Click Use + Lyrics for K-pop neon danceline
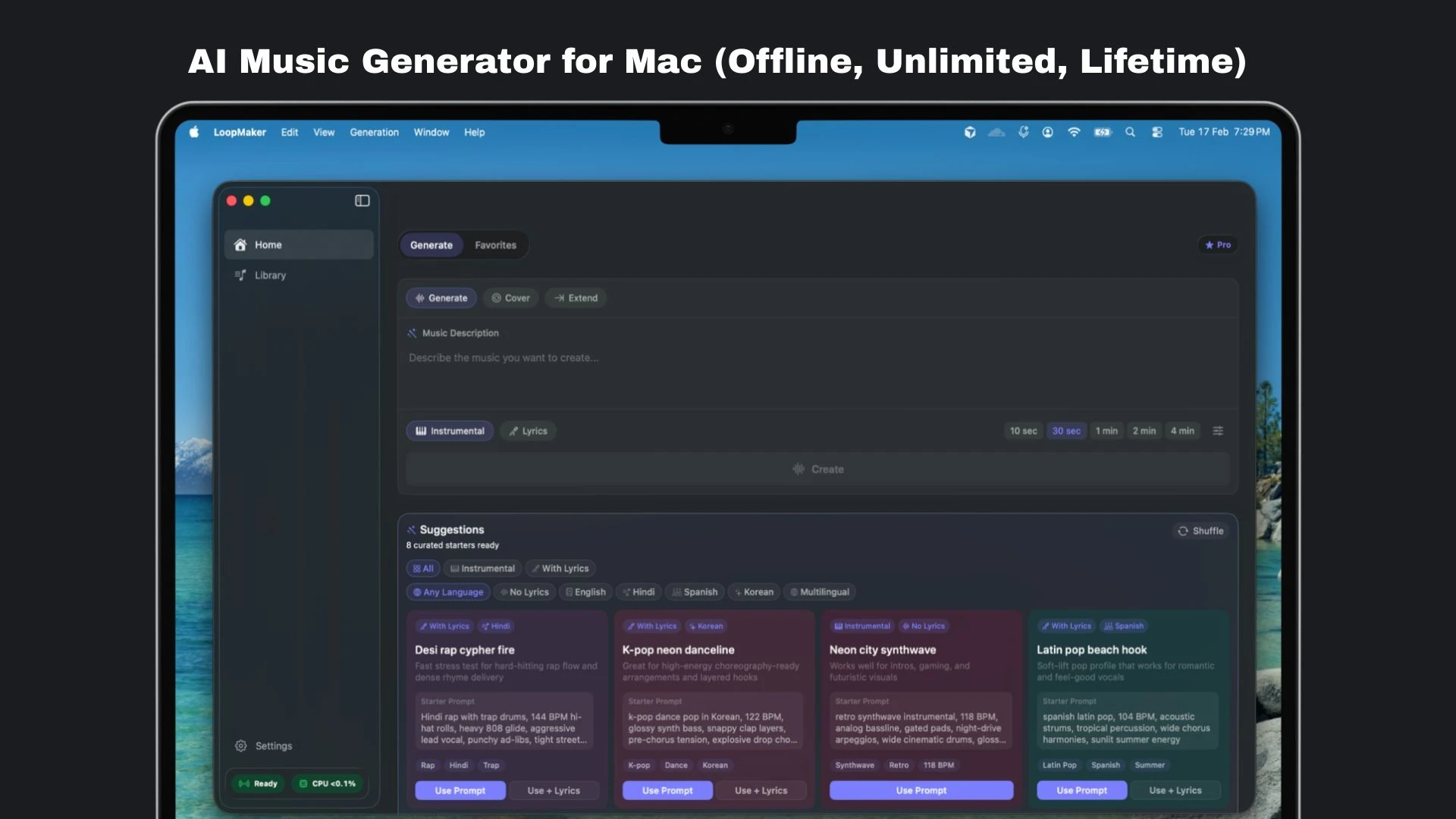Screen dimensions: 1456x819 (x=761, y=790)
